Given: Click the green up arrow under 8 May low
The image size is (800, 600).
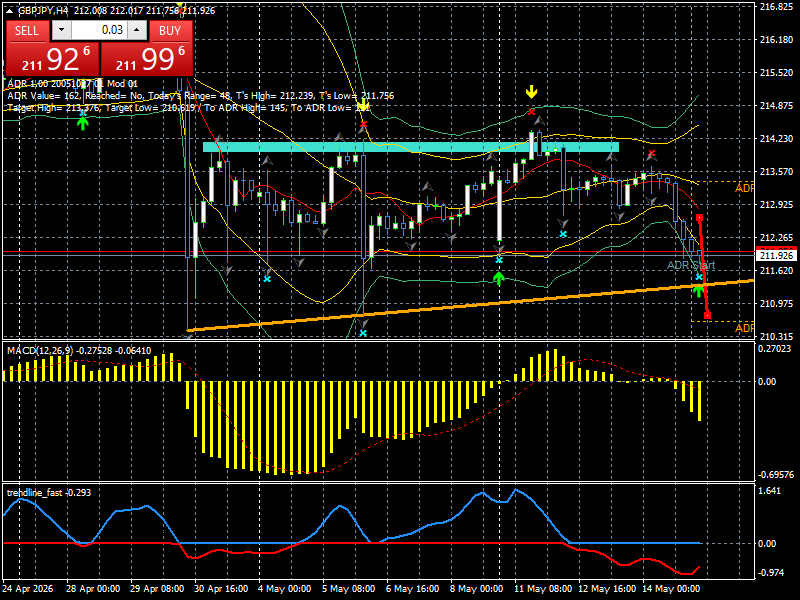Looking at the screenshot, I should point(499,279).
